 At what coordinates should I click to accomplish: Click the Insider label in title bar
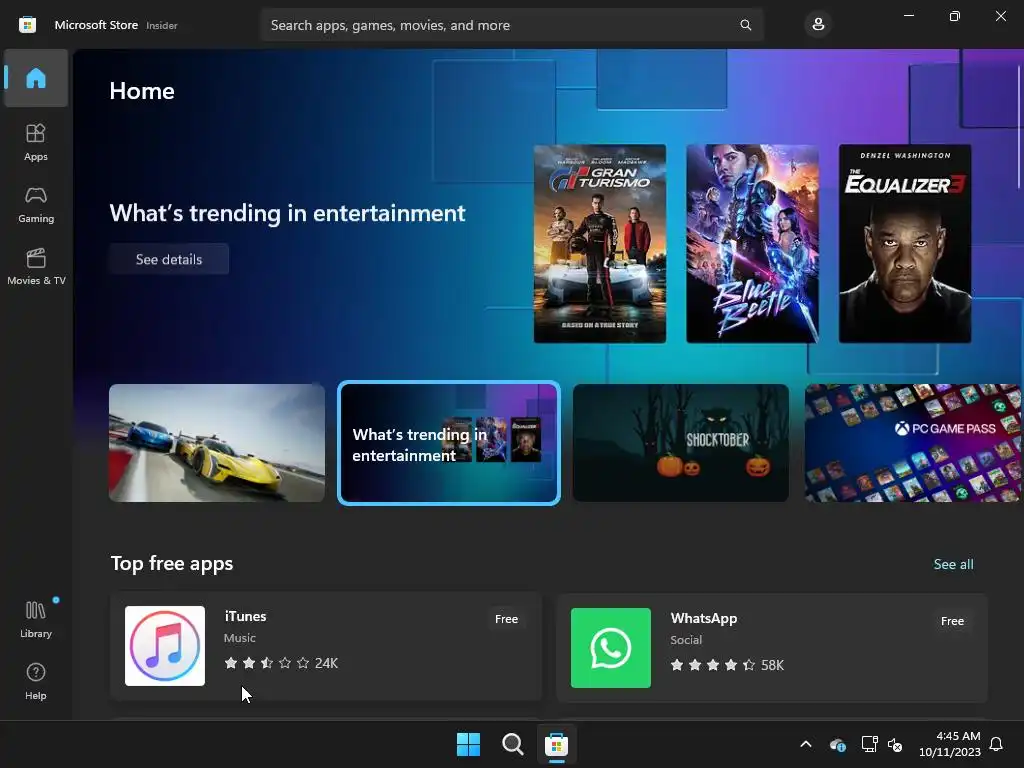[x=162, y=25]
